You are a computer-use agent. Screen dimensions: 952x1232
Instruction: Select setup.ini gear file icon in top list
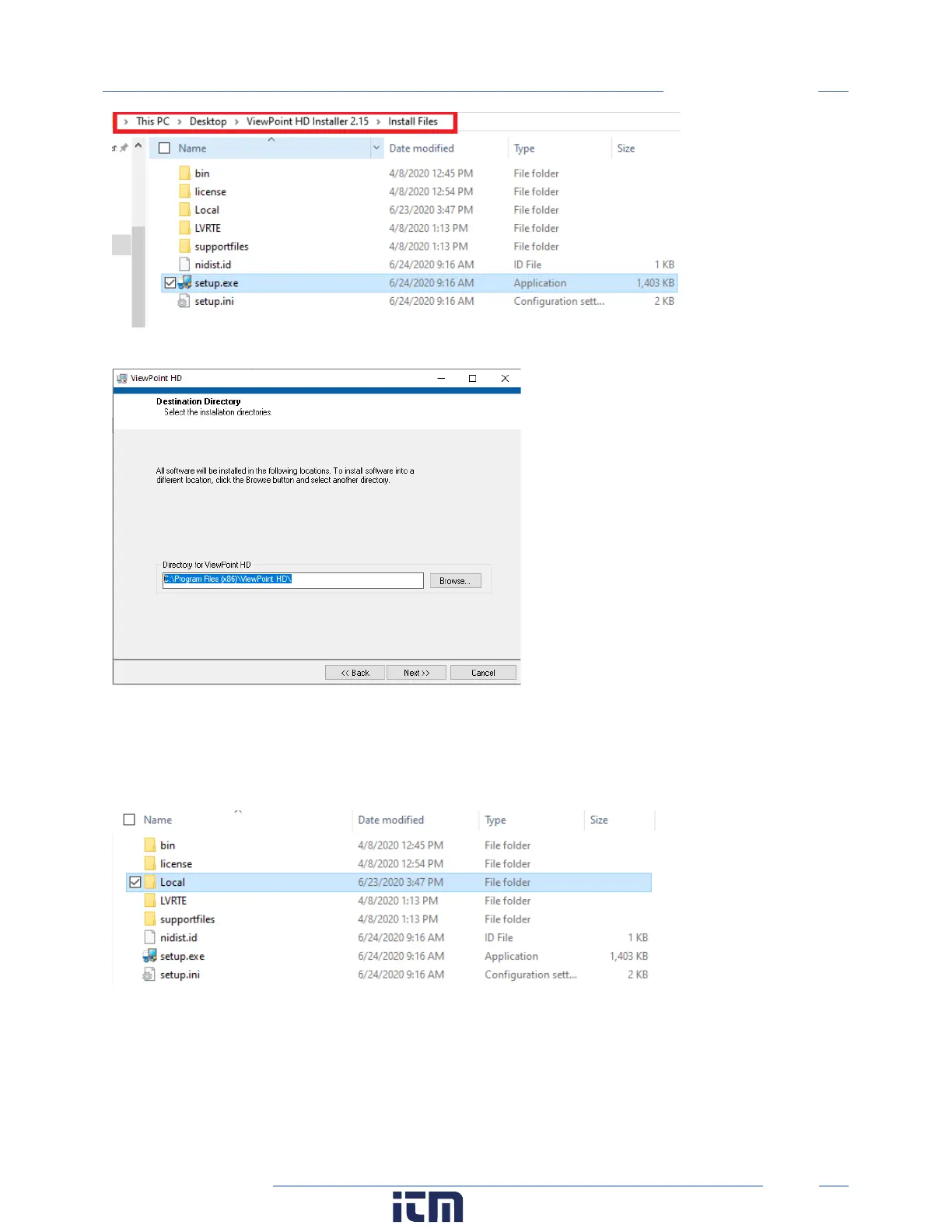(184, 301)
